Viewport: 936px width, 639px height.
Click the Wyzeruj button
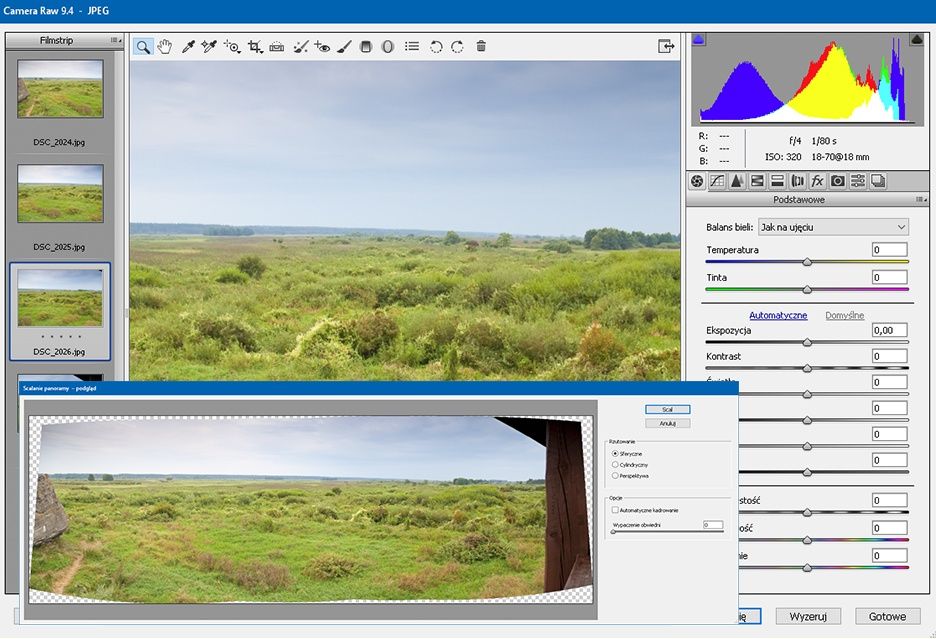click(x=808, y=616)
